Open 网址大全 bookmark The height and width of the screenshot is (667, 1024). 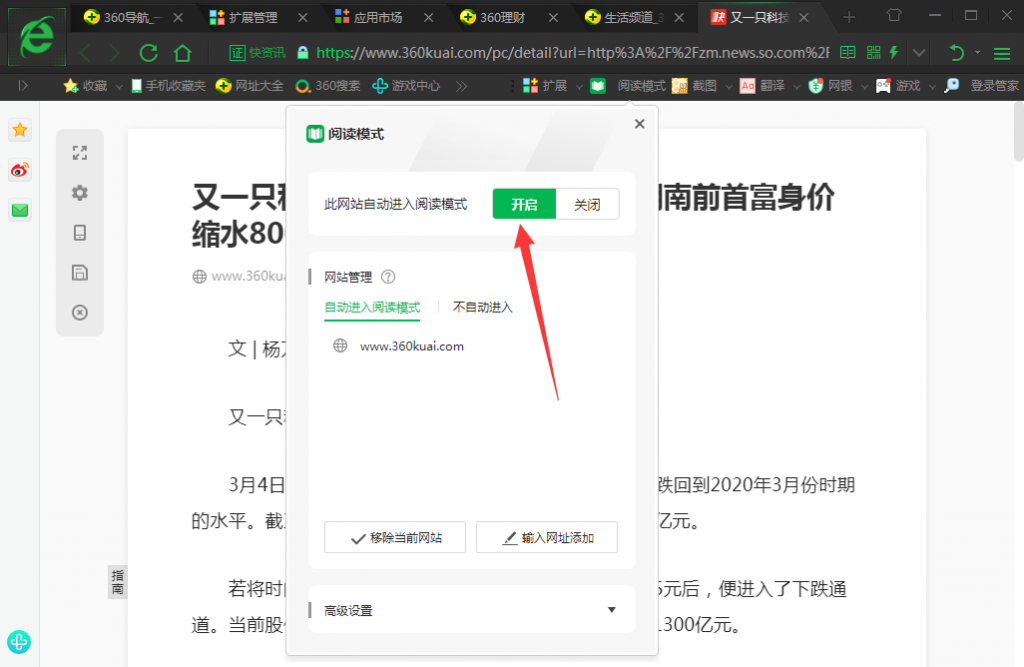click(x=249, y=86)
